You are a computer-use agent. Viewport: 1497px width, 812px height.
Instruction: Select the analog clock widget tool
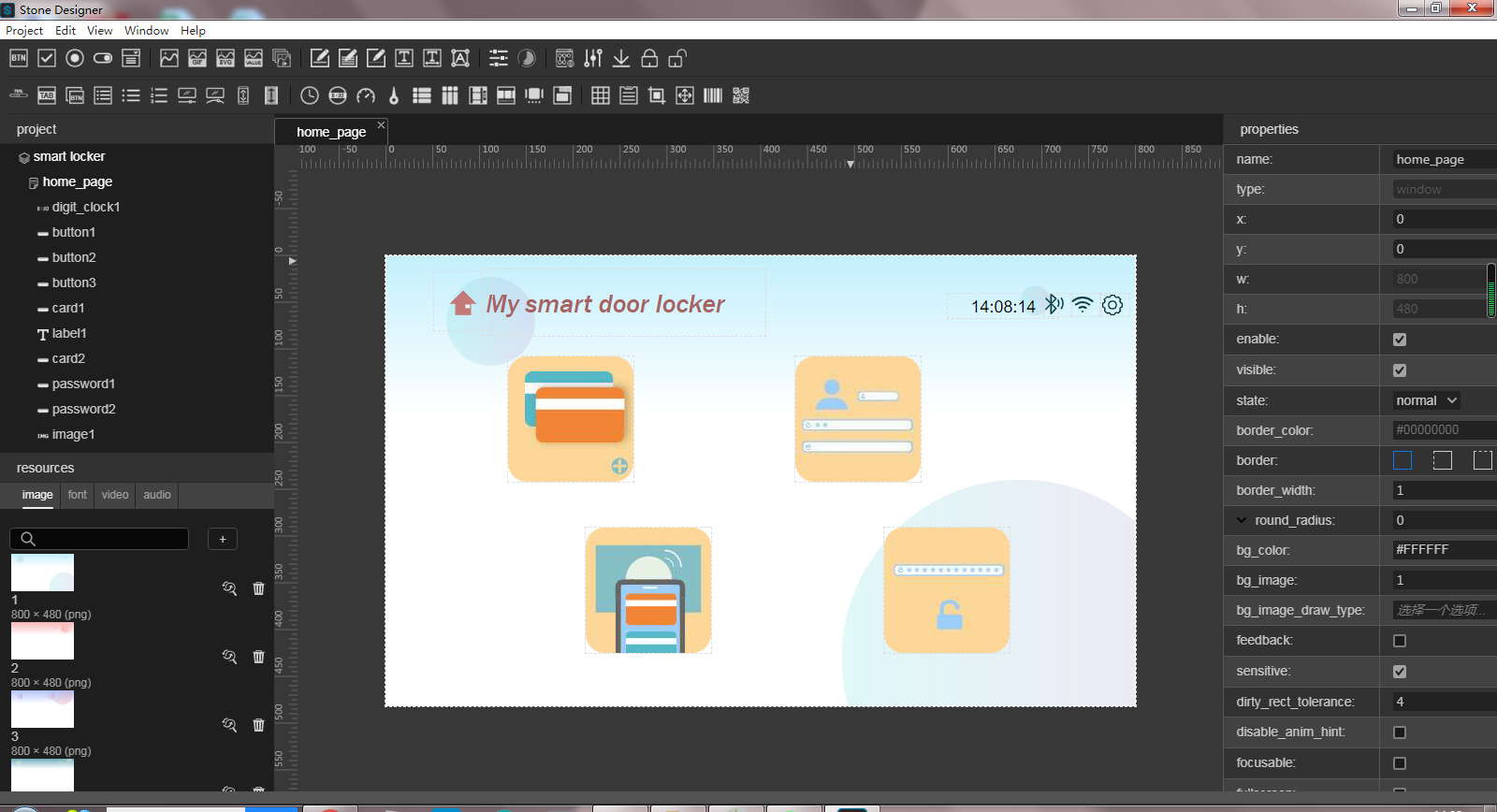point(310,95)
